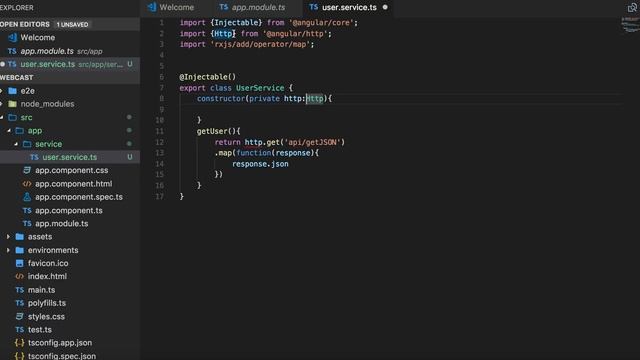This screenshot has width=640, height=360.
Task: Click 'api/getJSON' string on line 12
Action: click(x=313, y=142)
